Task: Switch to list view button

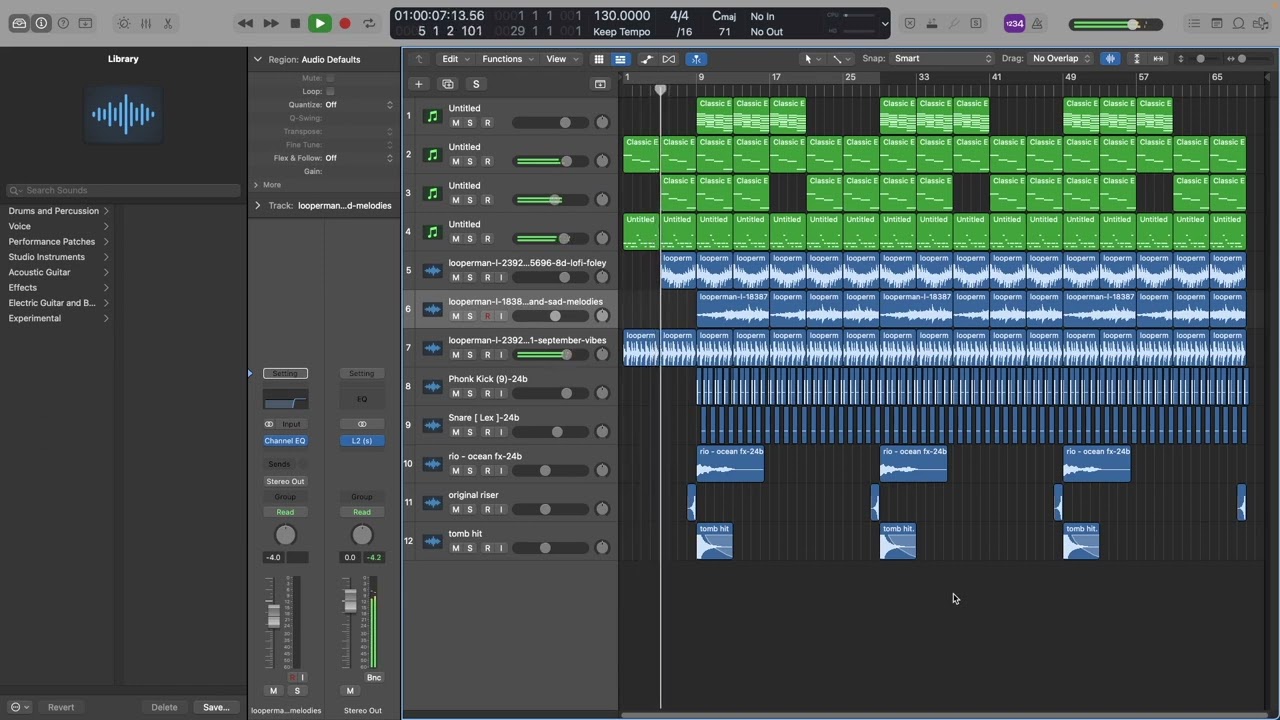Action: point(620,59)
